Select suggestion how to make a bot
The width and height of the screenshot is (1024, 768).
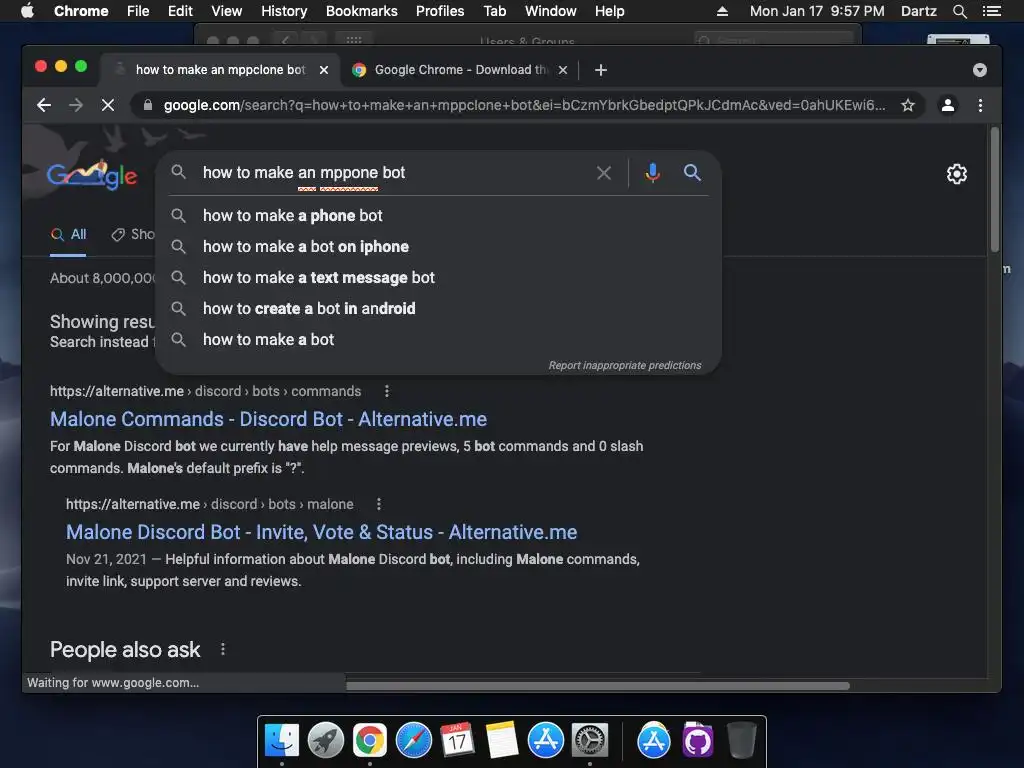point(439,340)
